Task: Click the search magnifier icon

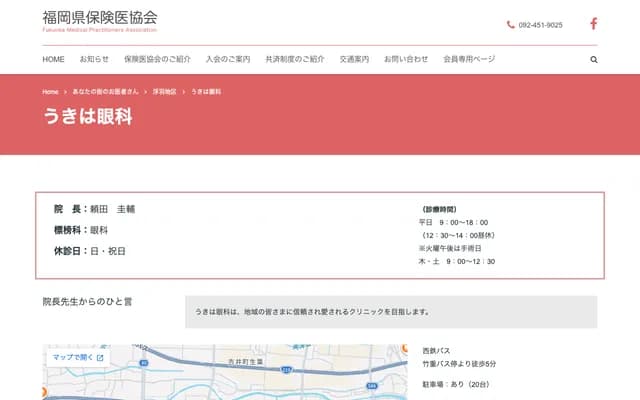Action: 593,60
